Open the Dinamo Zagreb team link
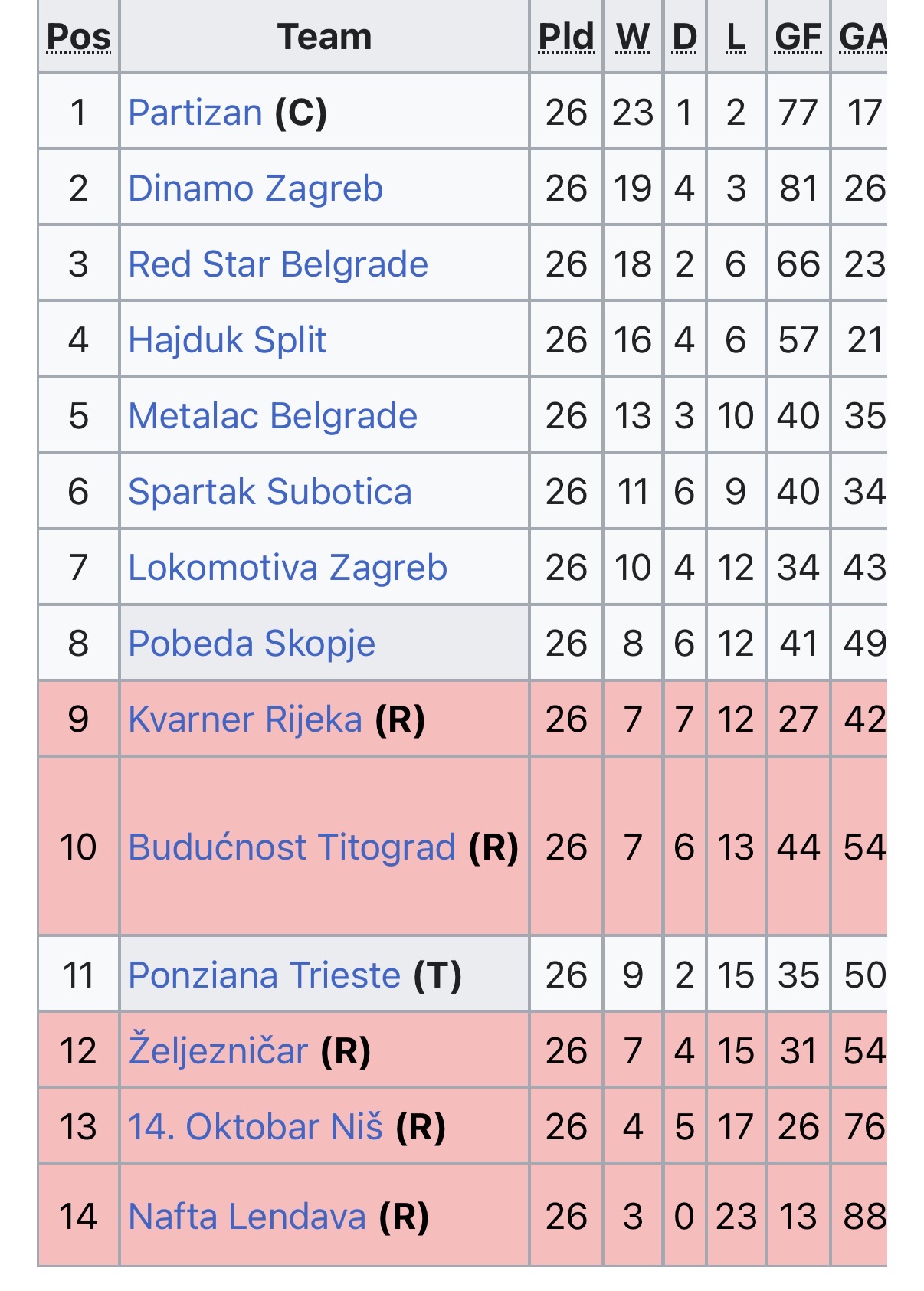The width and height of the screenshot is (924, 1291). (255, 188)
